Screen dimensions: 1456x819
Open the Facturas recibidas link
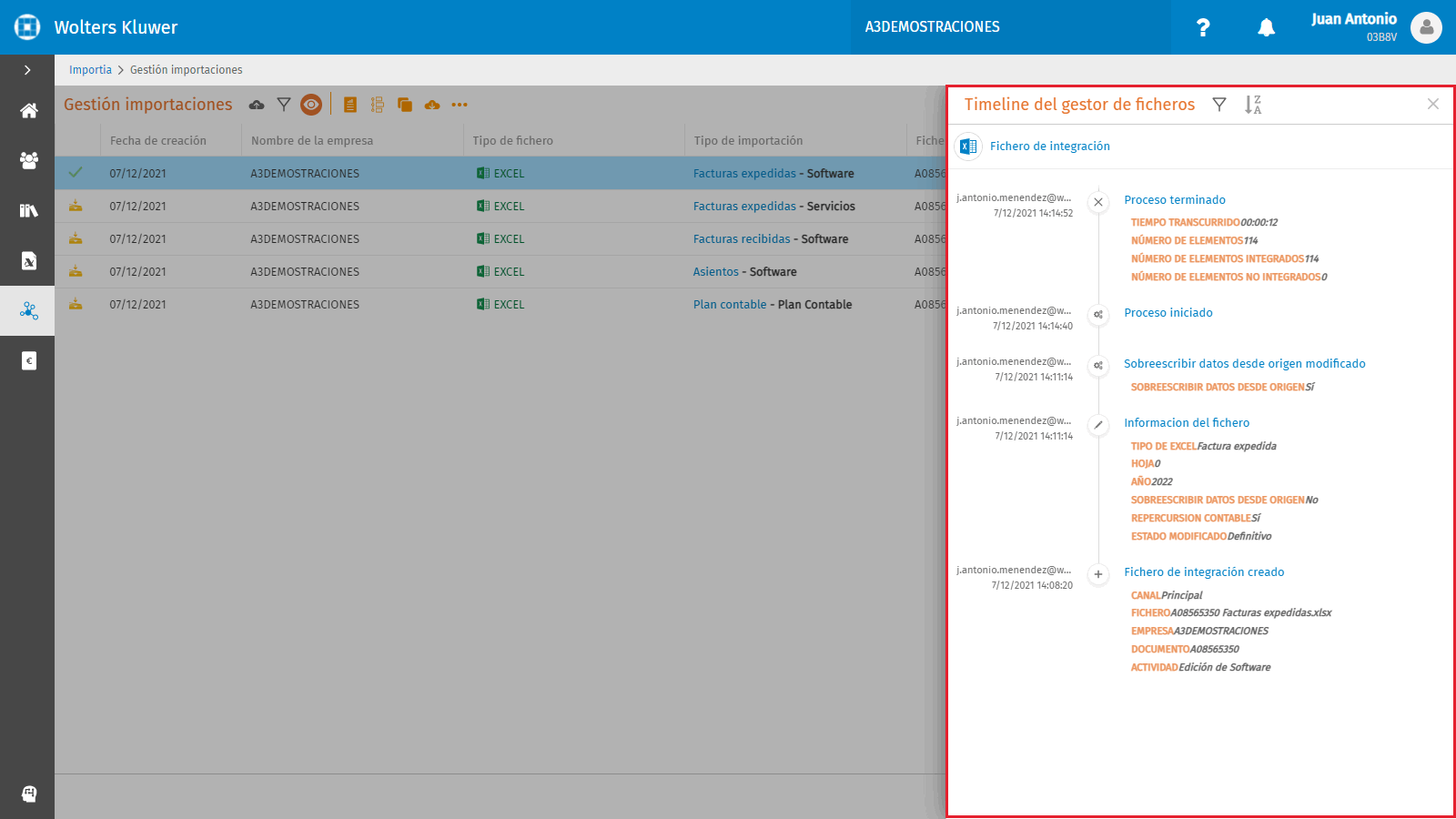coord(742,239)
